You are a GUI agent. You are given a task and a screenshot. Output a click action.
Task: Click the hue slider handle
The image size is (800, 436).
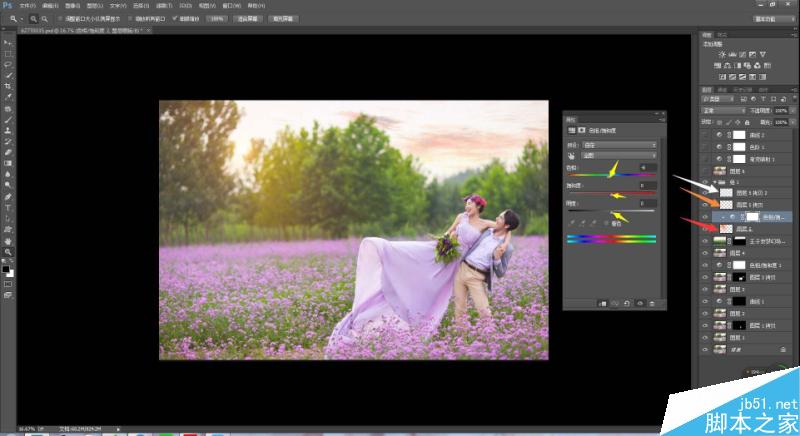[611, 177]
